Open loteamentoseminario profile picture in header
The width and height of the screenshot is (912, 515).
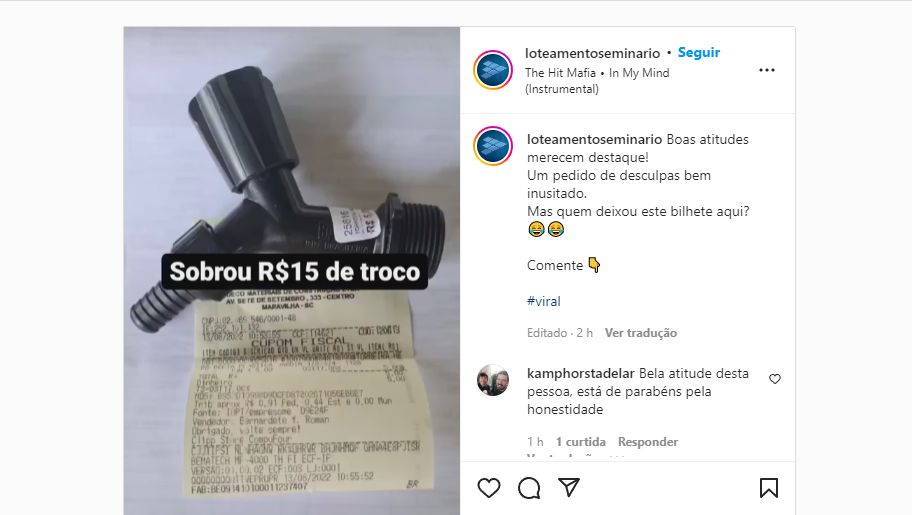493,70
